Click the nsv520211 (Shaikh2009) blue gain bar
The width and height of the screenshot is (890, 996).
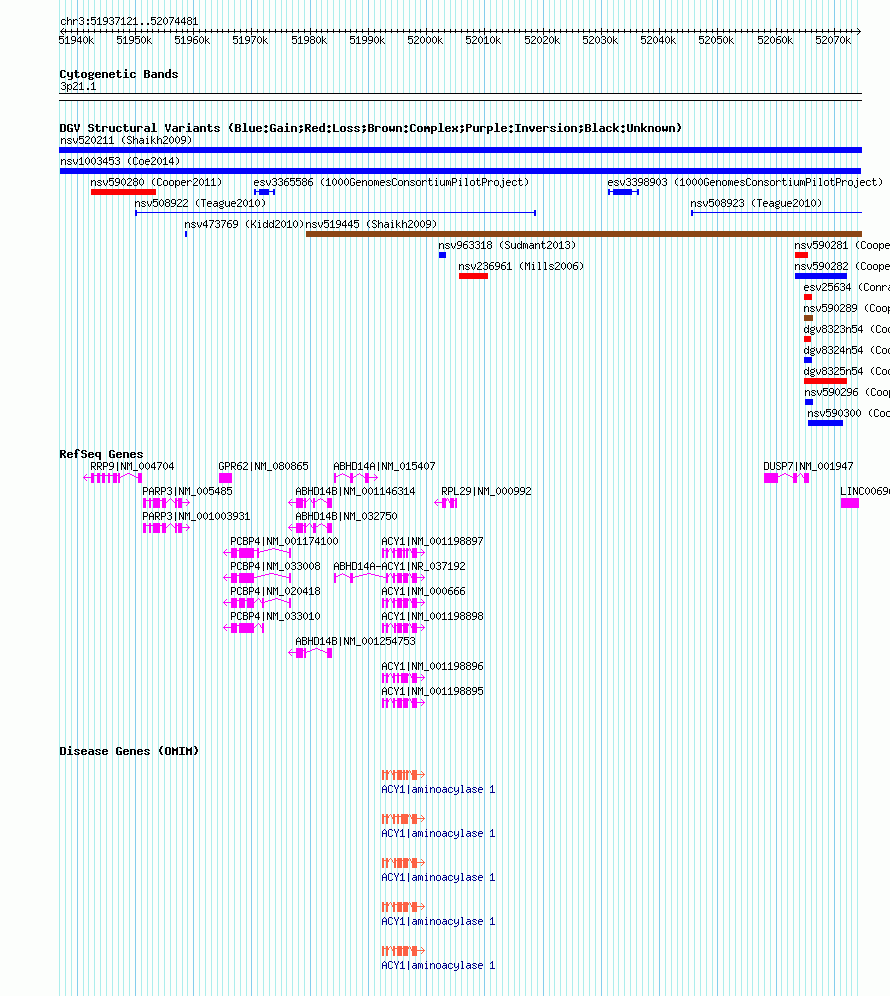[x=460, y=150]
